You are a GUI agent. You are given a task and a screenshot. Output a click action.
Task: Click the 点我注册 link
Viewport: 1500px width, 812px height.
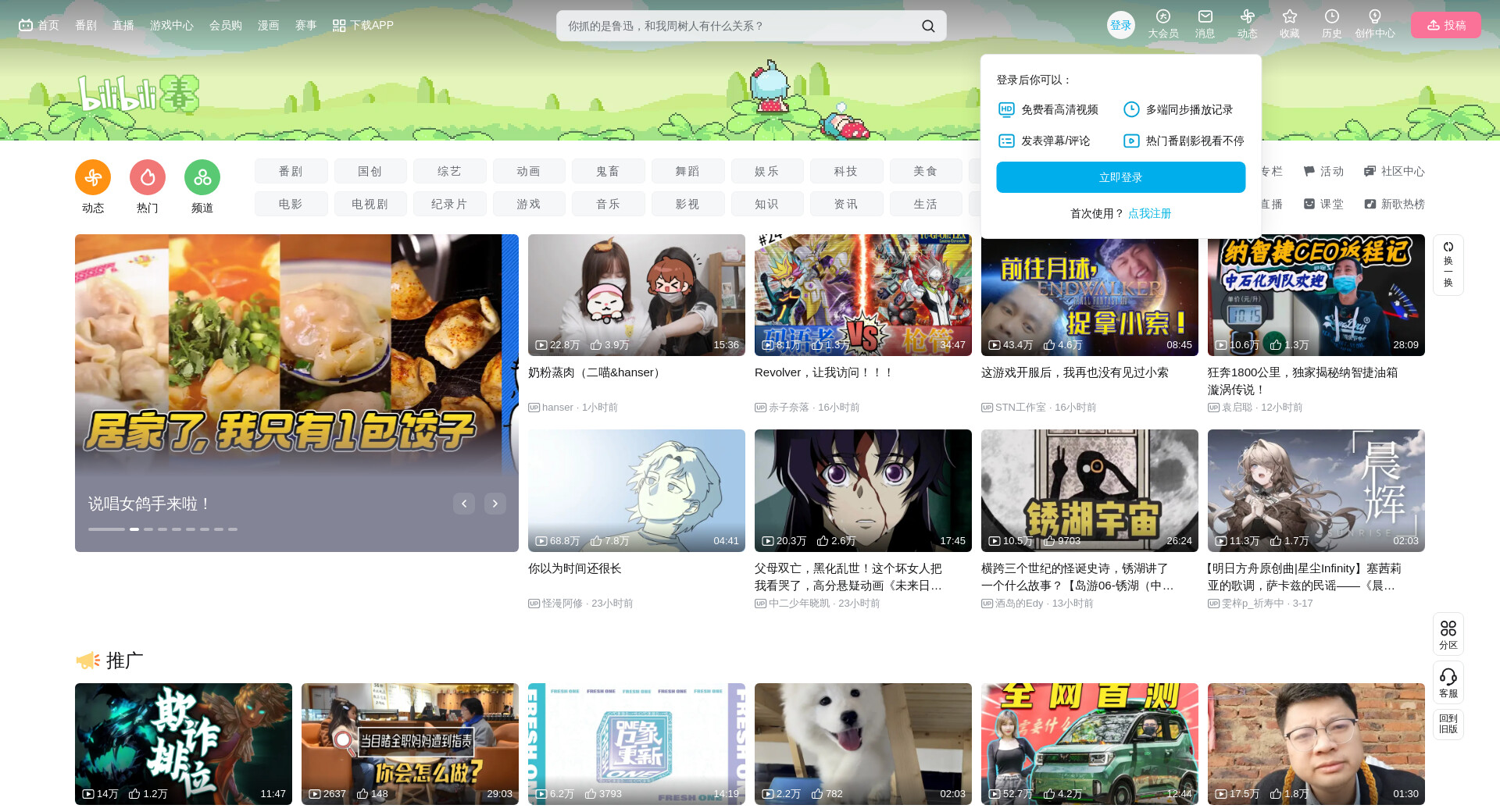1150,213
